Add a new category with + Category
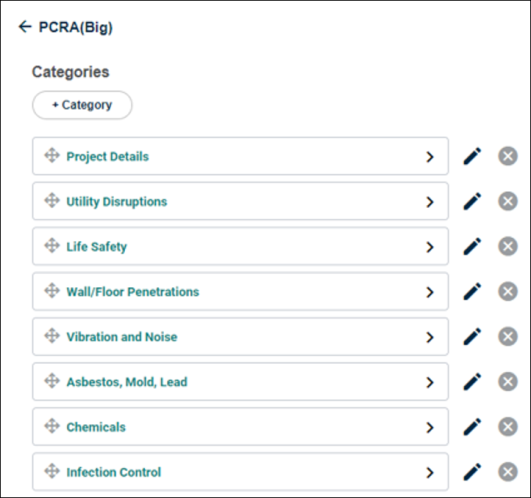 [82, 105]
